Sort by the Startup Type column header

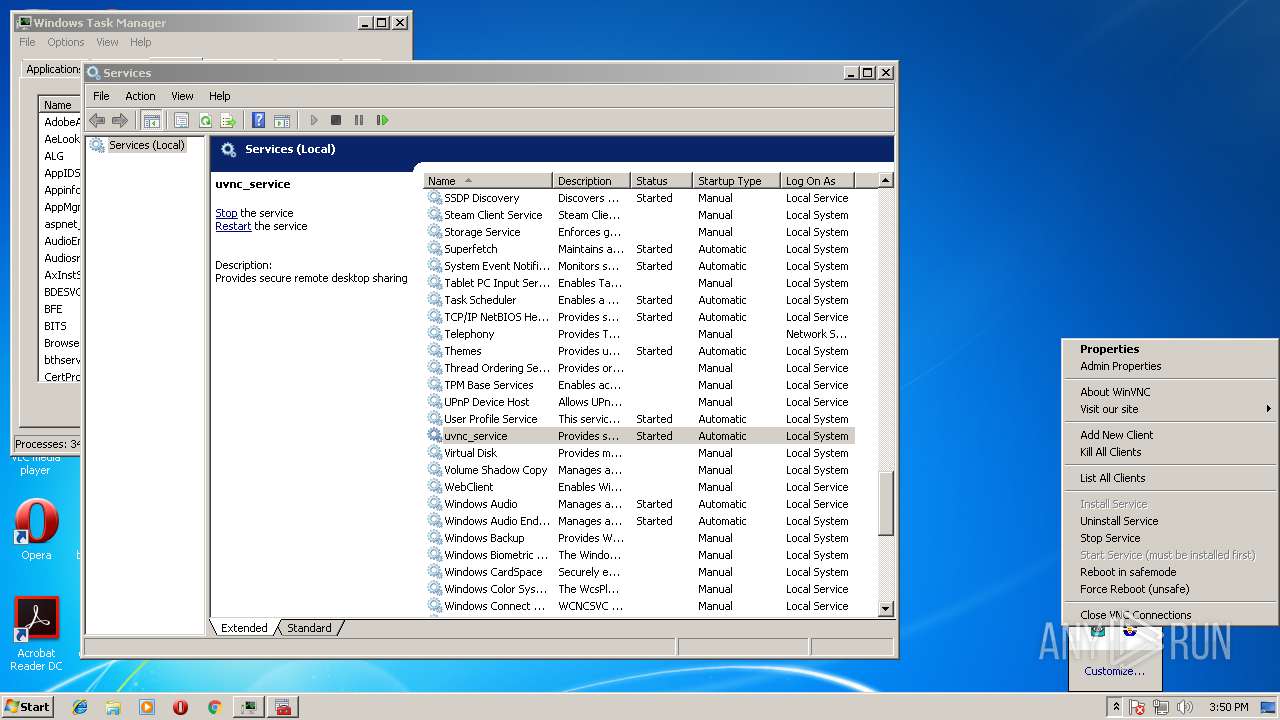(736, 181)
